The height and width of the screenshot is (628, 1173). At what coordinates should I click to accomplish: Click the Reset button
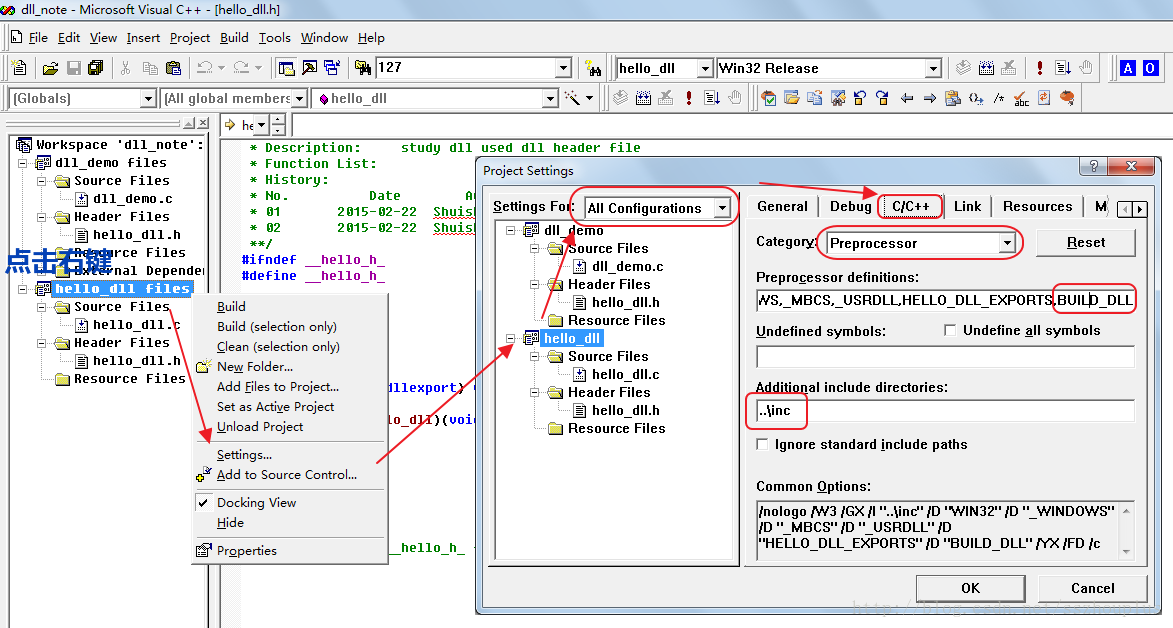(x=1085, y=243)
